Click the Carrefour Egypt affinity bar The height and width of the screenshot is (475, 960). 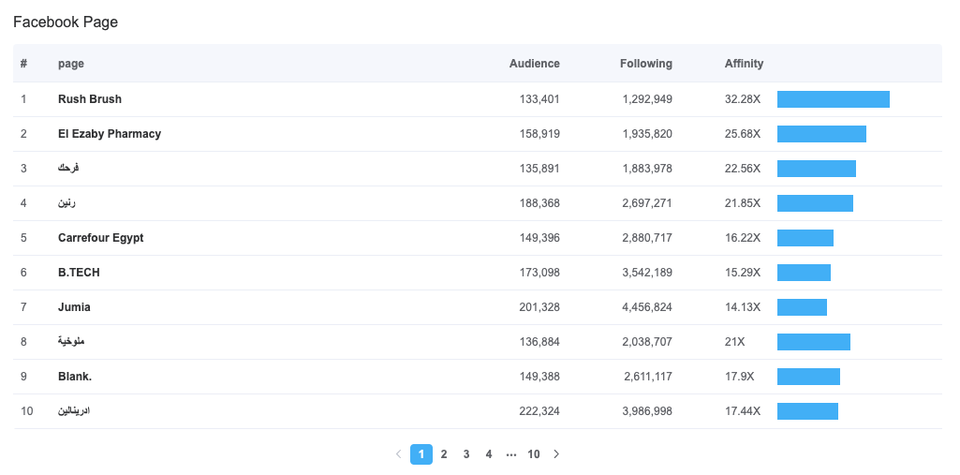(x=806, y=238)
